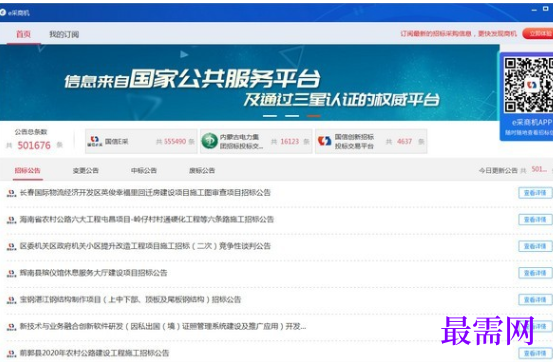Click the 555490 count on 国信E采 card
Viewport: 553px width, 362px height.
[175, 141]
